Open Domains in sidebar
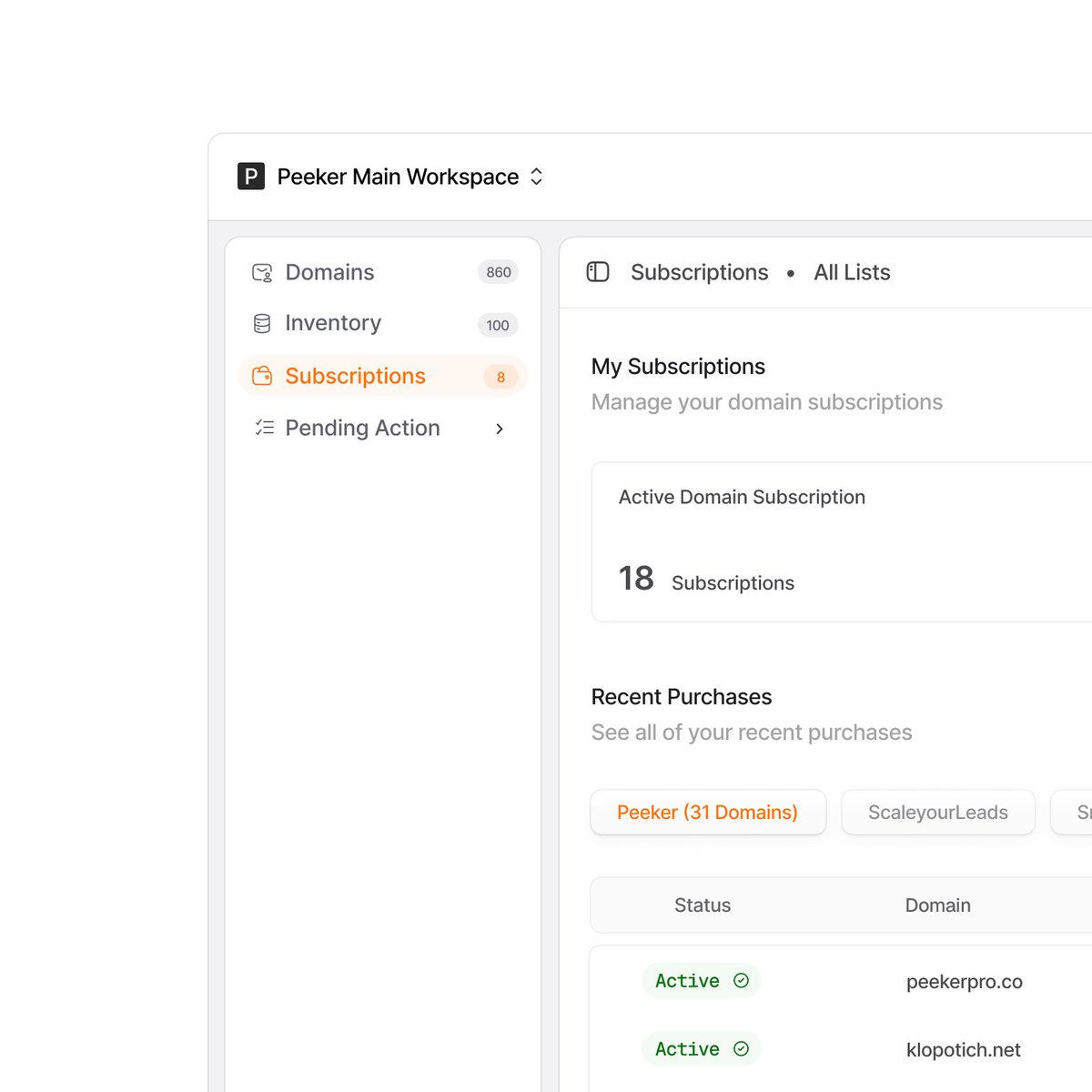Image resolution: width=1092 pixels, height=1092 pixels. point(382,272)
